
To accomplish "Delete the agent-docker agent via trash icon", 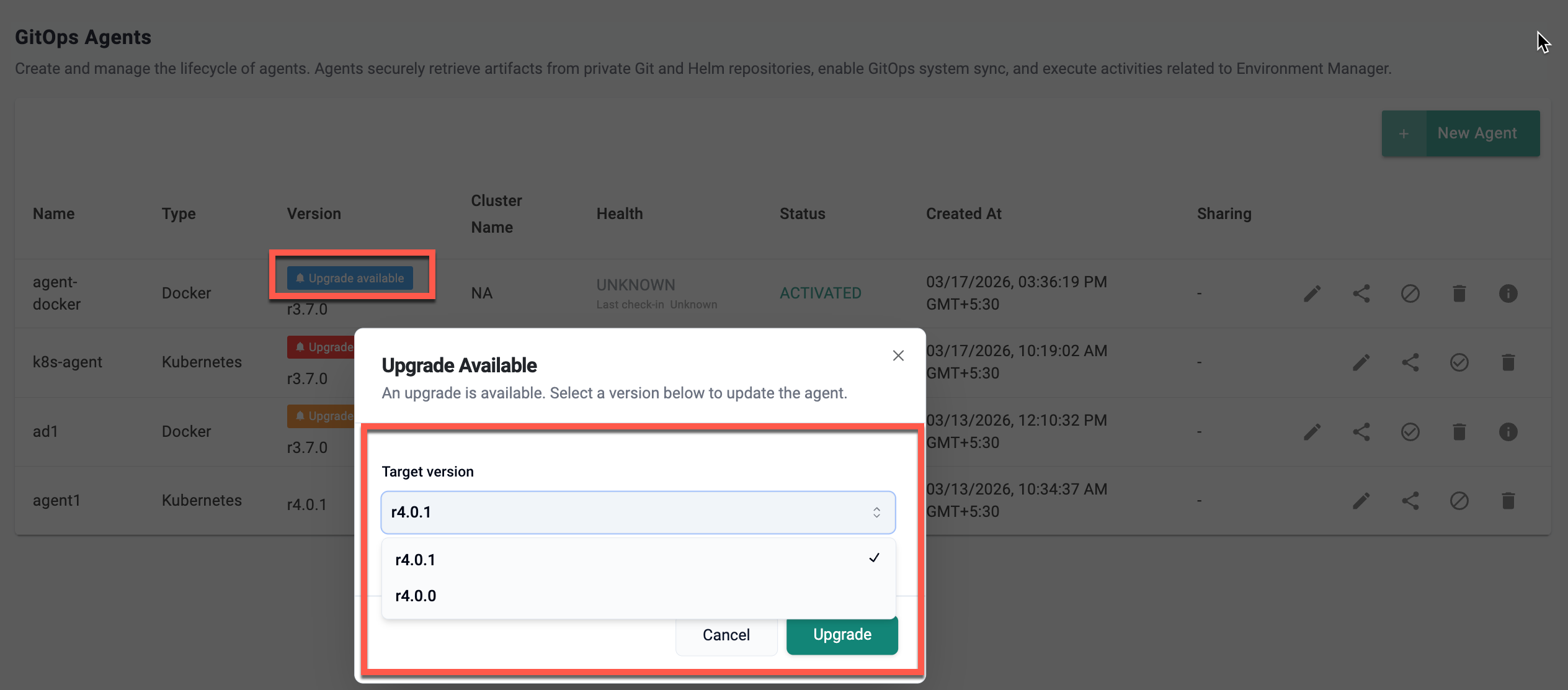I will [1459, 293].
